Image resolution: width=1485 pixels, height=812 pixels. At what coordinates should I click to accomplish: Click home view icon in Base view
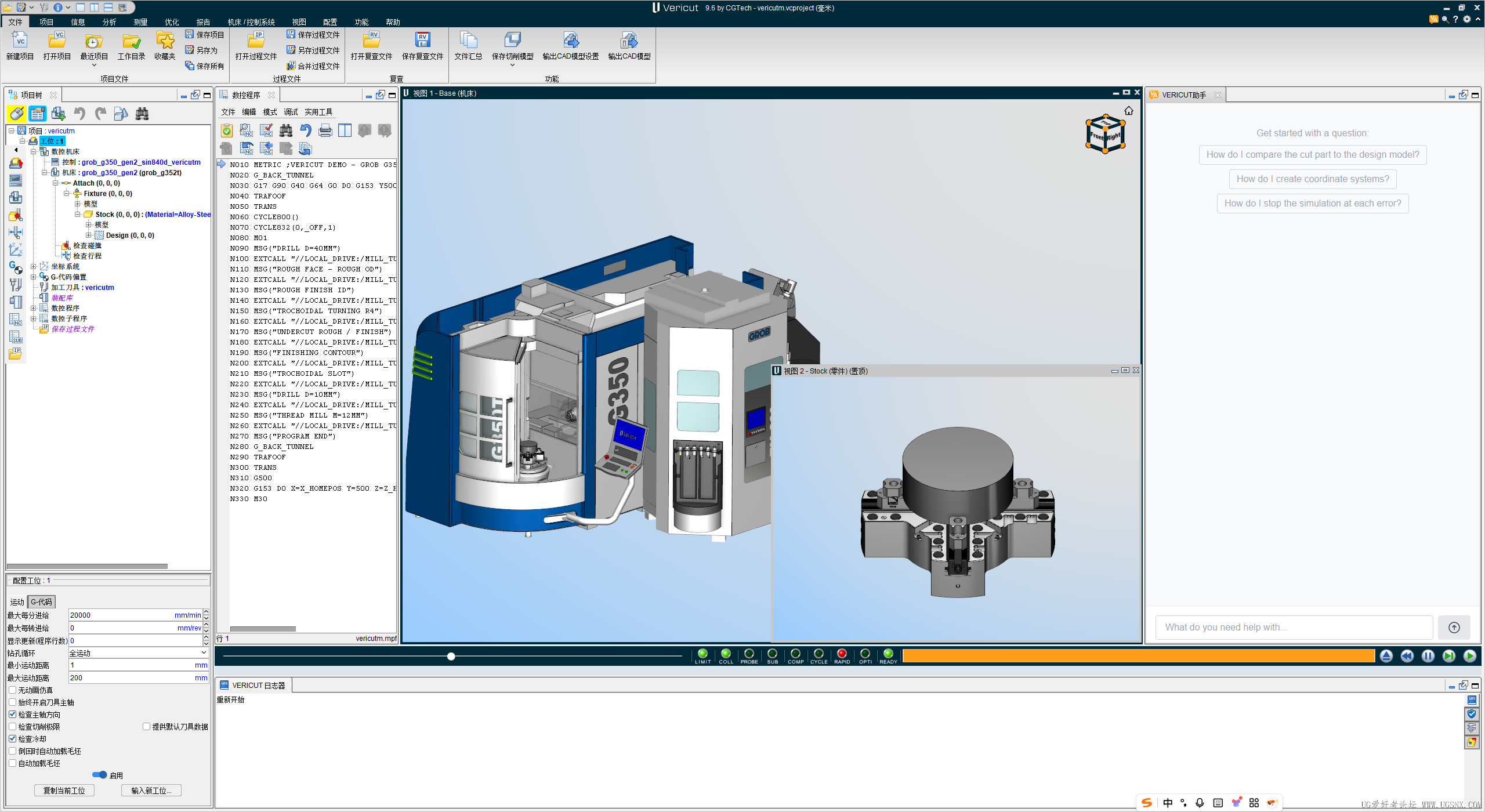(x=1129, y=111)
